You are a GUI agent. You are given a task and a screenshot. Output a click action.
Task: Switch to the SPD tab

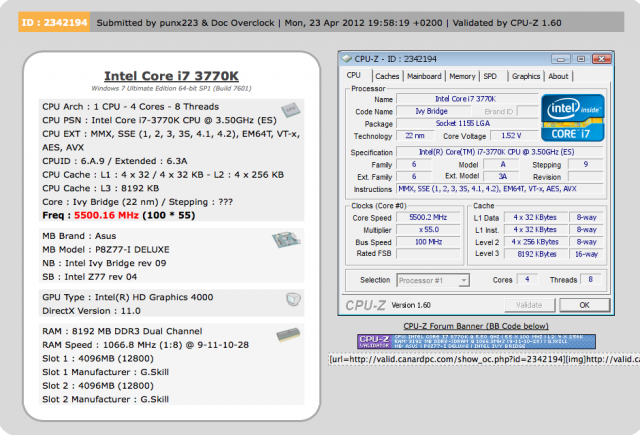tap(490, 76)
